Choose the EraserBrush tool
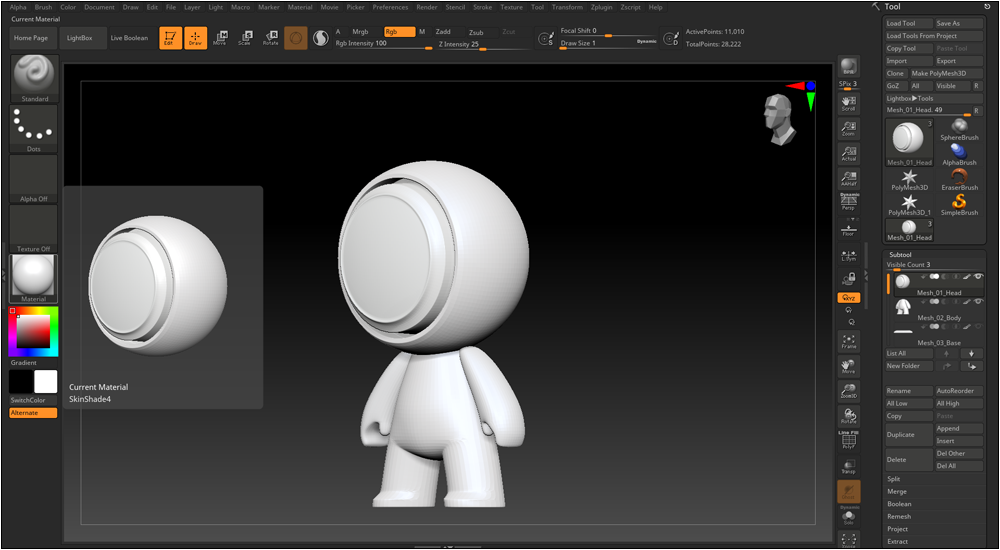Viewport: 1000px width, 550px height. click(958, 178)
